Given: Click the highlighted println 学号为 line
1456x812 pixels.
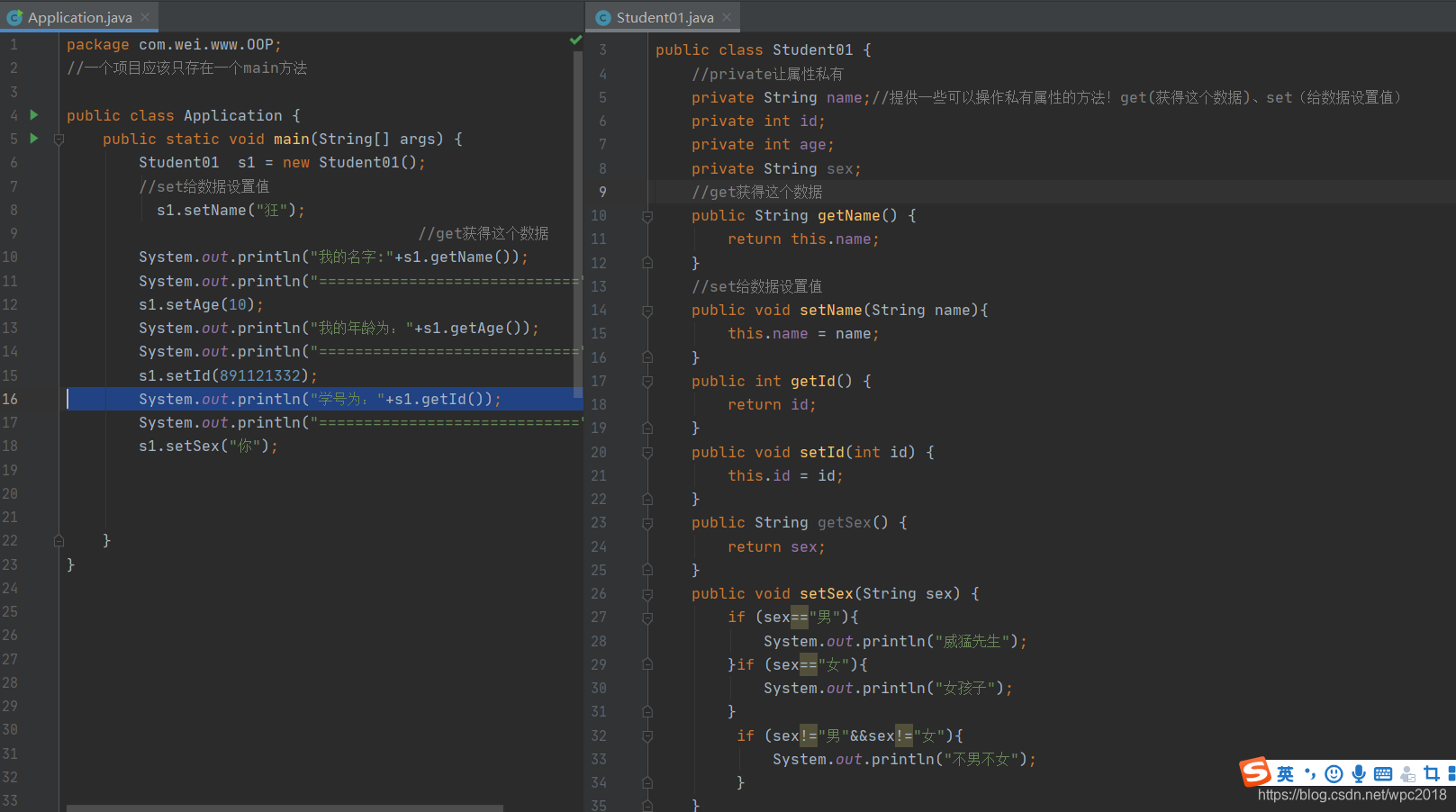Looking at the screenshot, I should (x=320, y=399).
